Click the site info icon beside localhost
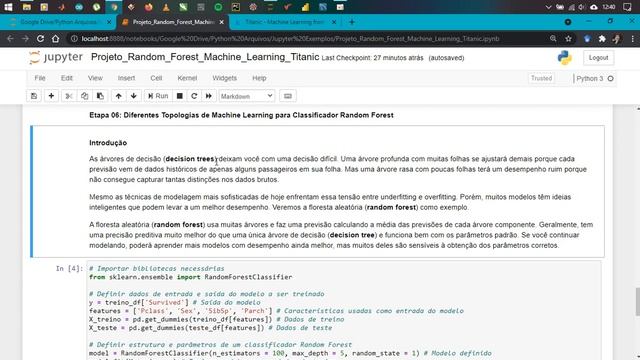The height and width of the screenshot is (360, 640). pyautogui.click(x=74, y=39)
